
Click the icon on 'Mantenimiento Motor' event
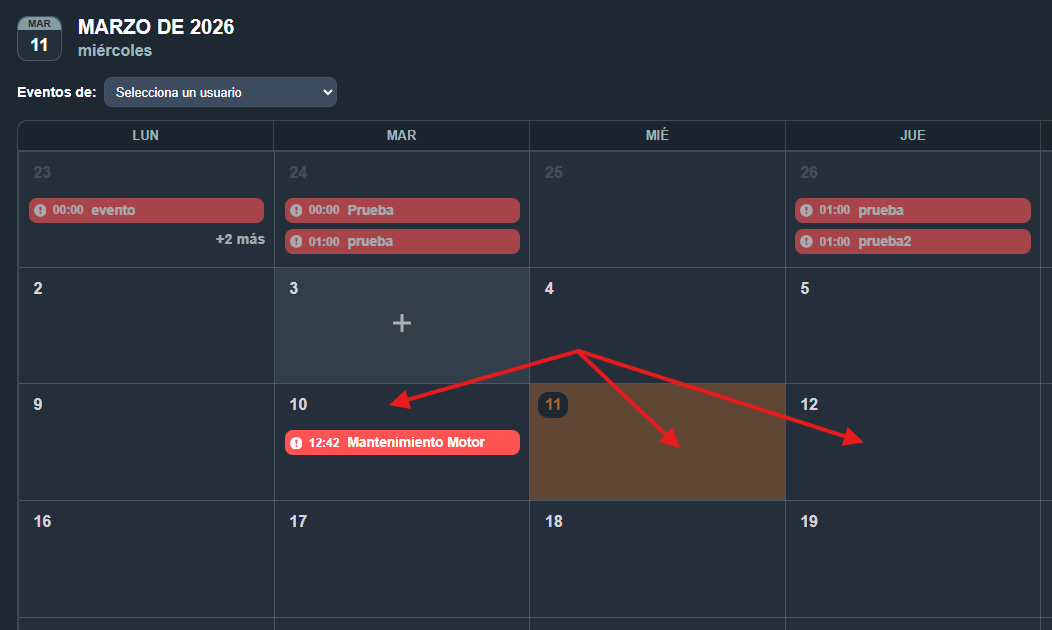(296, 442)
